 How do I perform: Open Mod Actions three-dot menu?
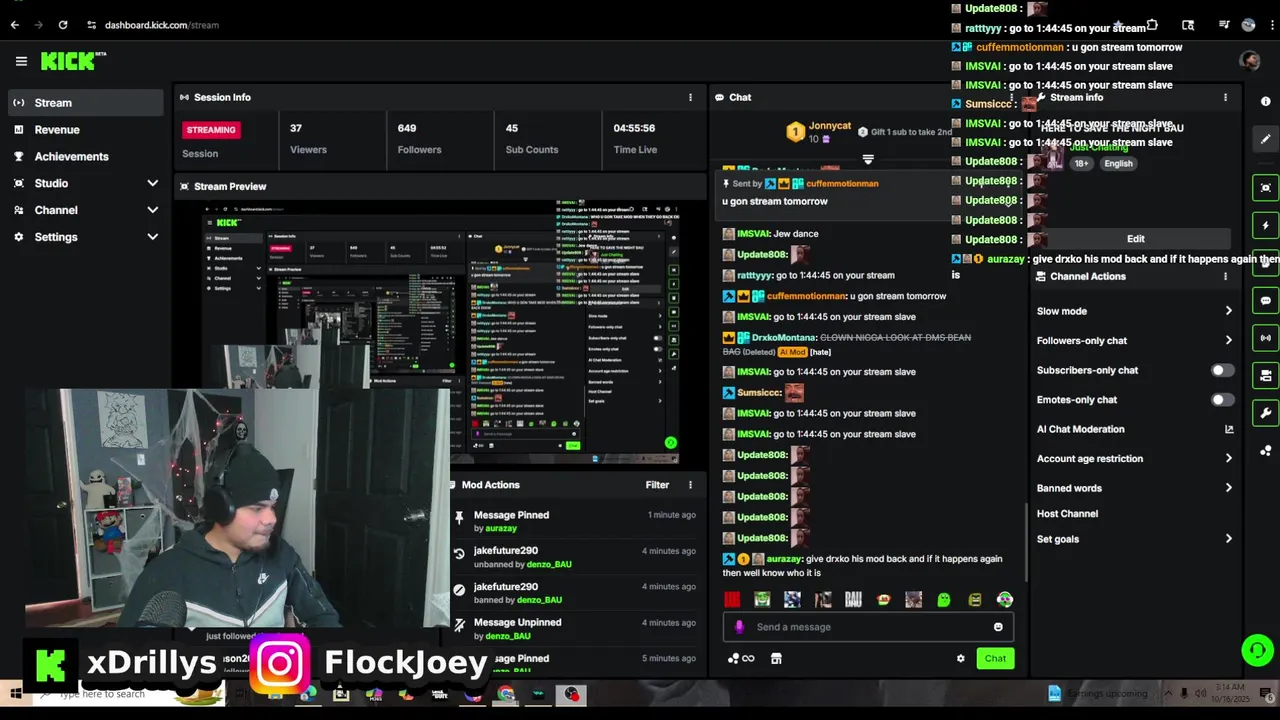[x=690, y=485]
